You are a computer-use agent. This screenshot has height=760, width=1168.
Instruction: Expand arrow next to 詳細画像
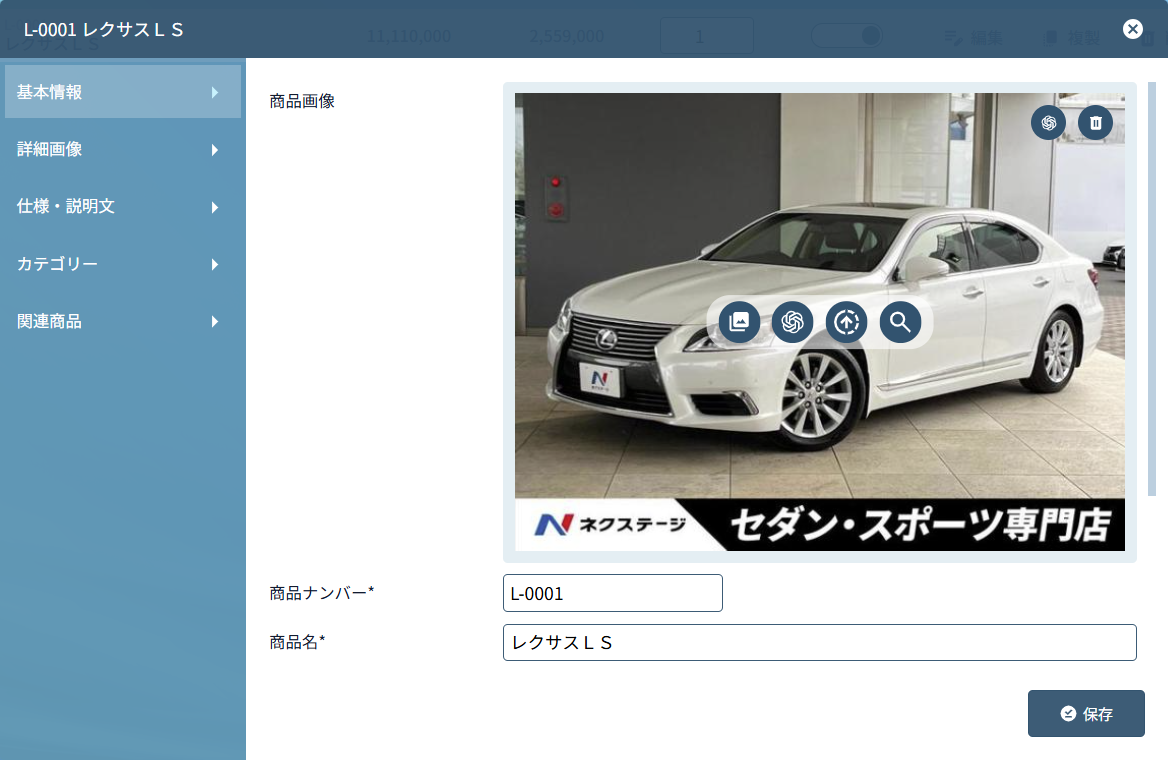coord(215,150)
